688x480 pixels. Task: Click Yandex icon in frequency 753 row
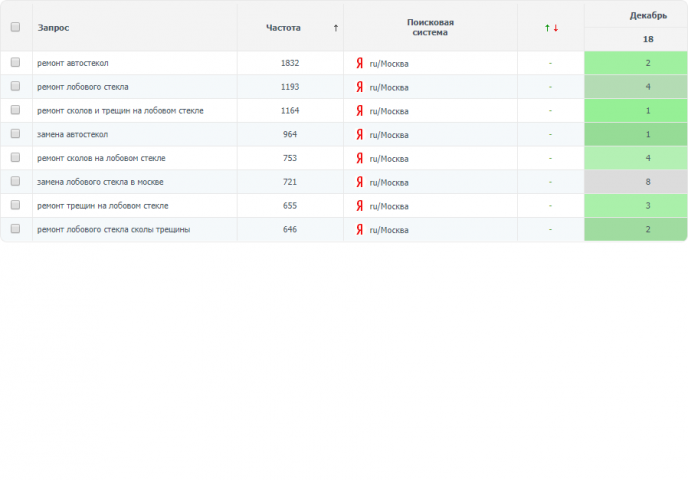[360, 158]
